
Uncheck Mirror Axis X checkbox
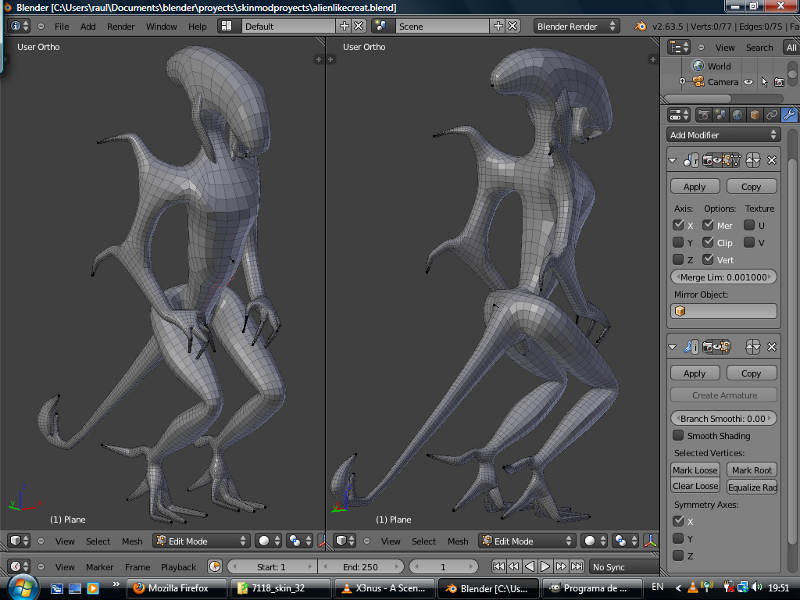click(x=678, y=225)
